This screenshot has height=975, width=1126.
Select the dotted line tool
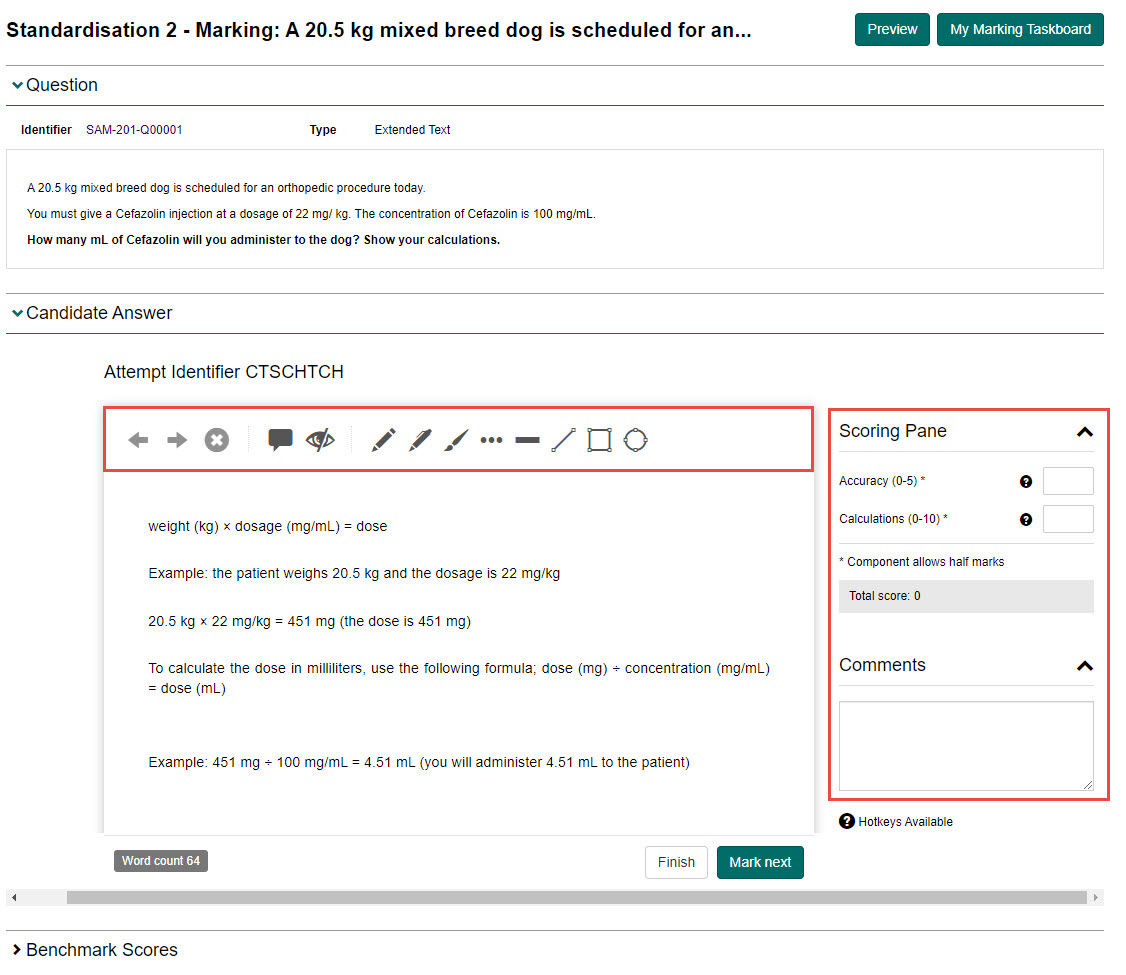[x=491, y=440]
